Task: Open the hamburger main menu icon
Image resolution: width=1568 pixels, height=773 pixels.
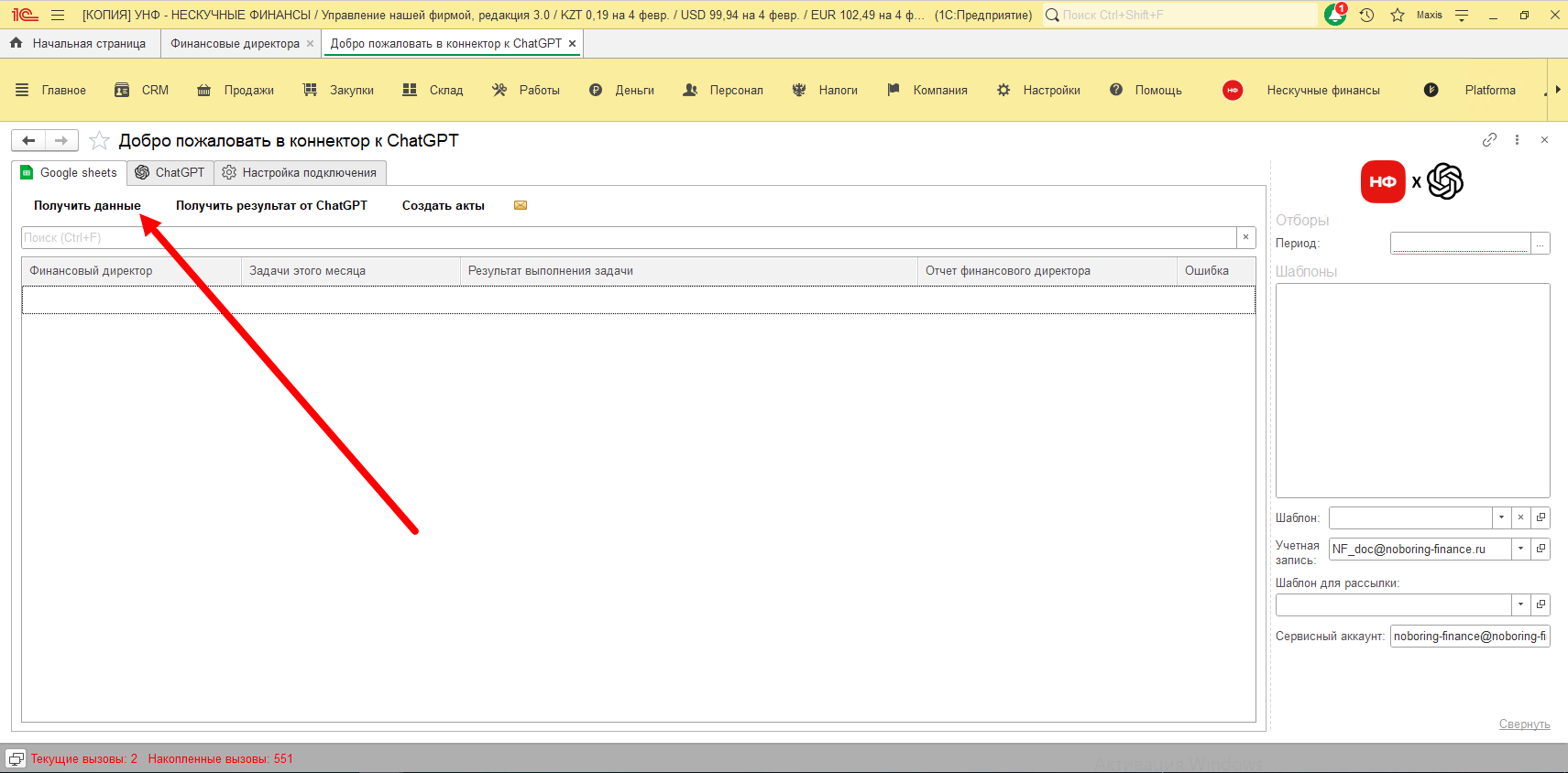Action: [x=58, y=15]
